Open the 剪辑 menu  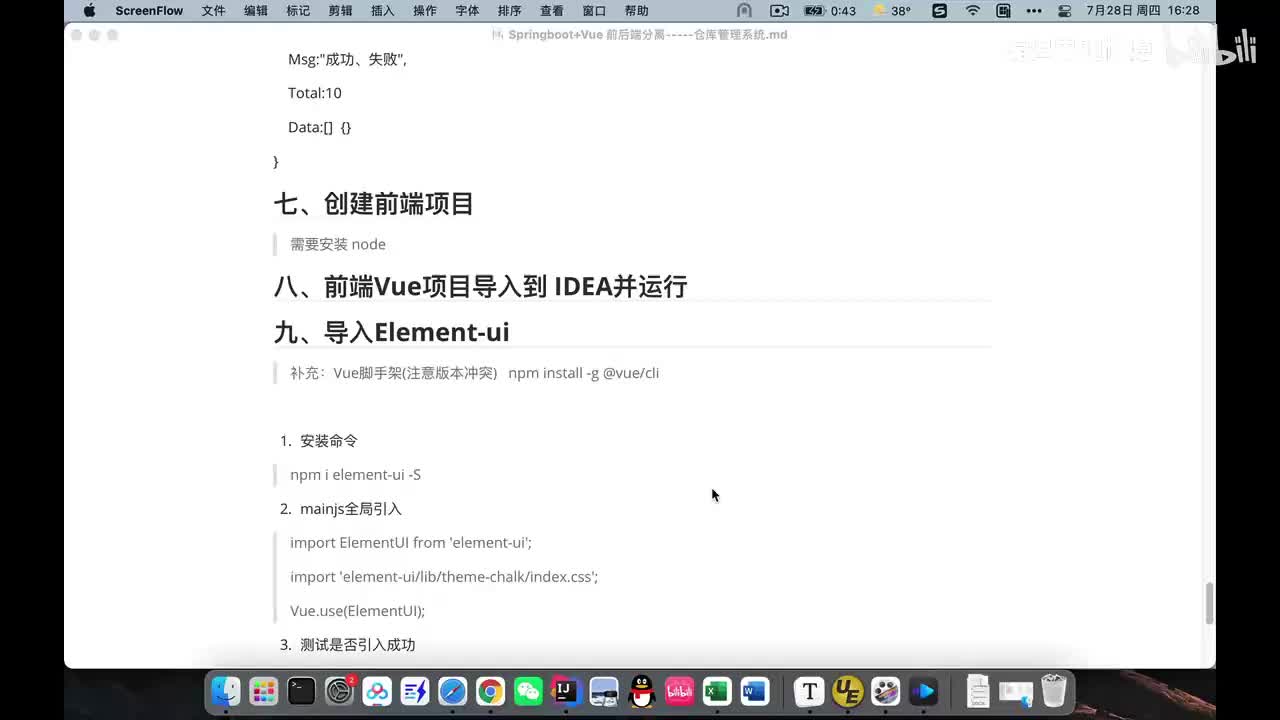click(x=340, y=11)
